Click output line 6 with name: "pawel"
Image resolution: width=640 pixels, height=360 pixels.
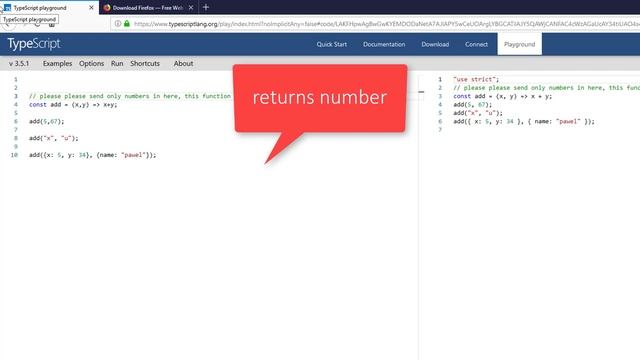pyautogui.click(x=524, y=122)
